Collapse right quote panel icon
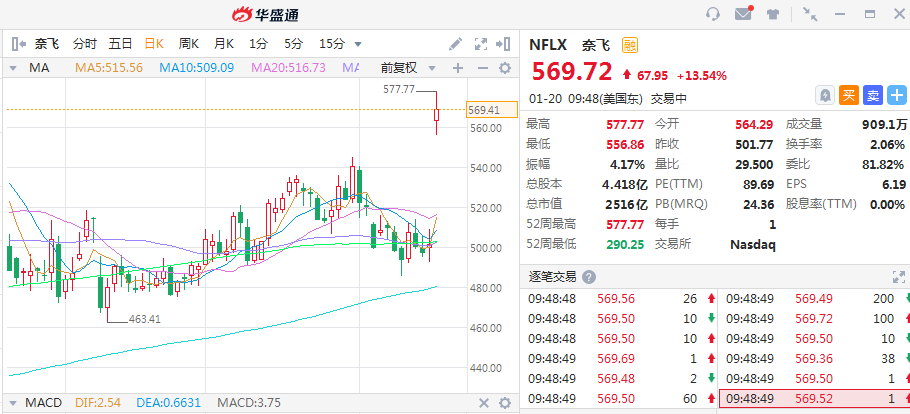910x414 pixels. coord(503,44)
